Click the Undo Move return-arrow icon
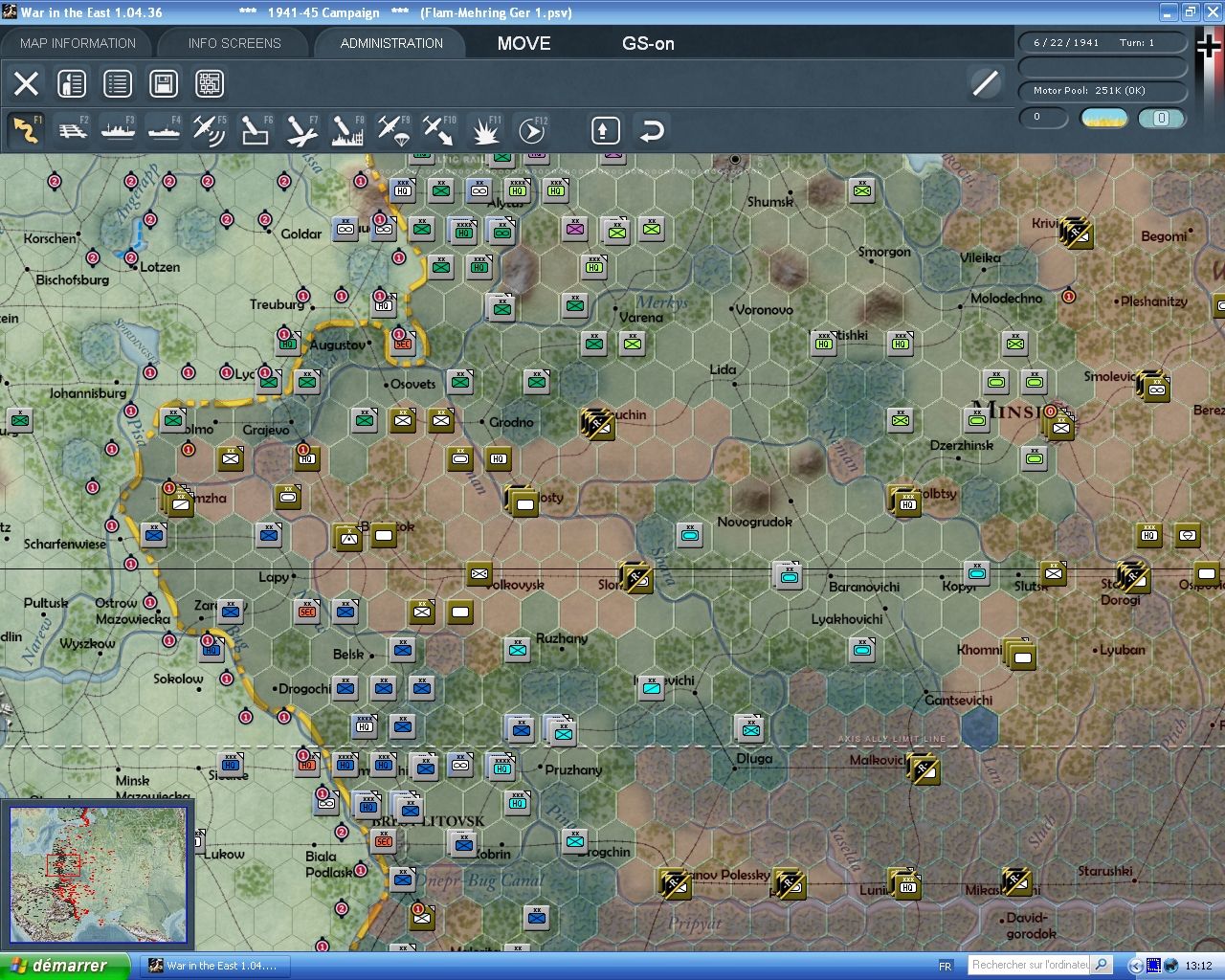Viewport: 1225px width, 980px height. 652,130
